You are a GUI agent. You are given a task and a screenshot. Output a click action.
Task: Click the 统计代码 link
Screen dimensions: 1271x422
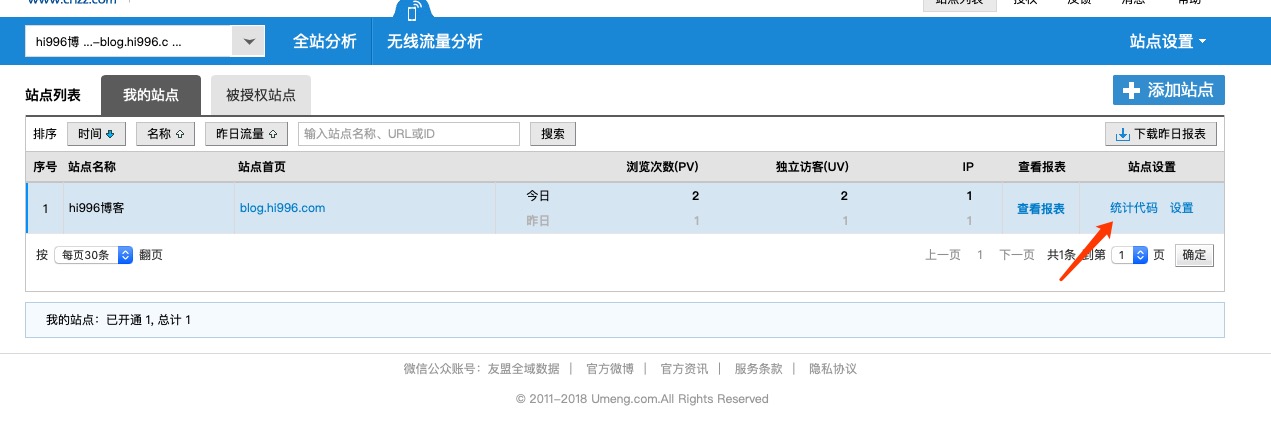pos(1133,208)
